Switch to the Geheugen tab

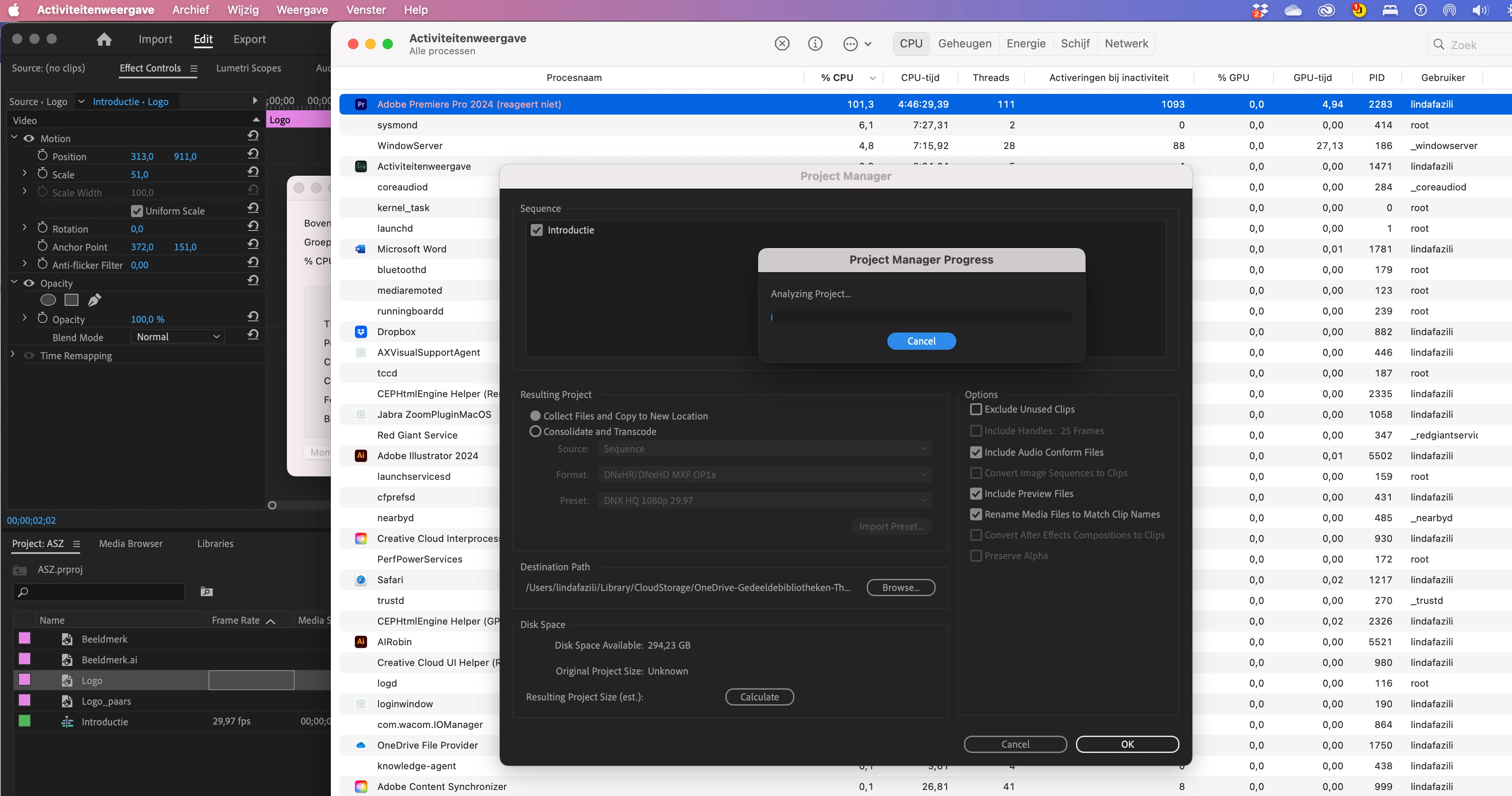(x=964, y=44)
